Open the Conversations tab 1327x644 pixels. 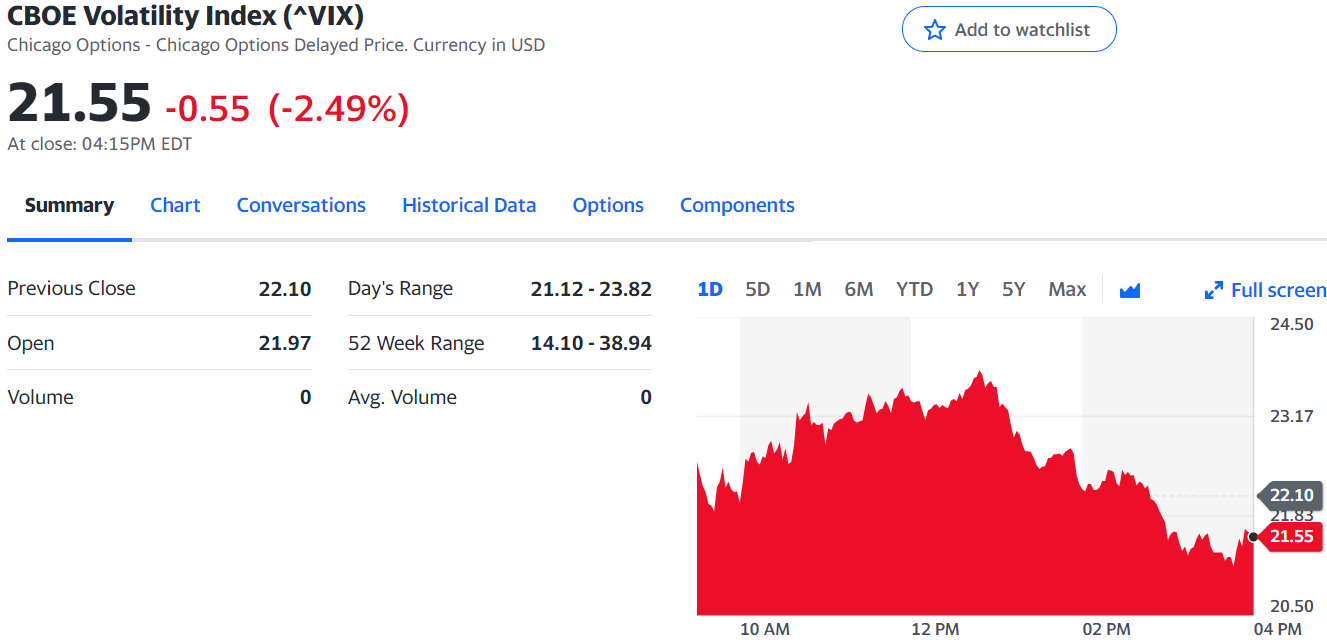(301, 205)
